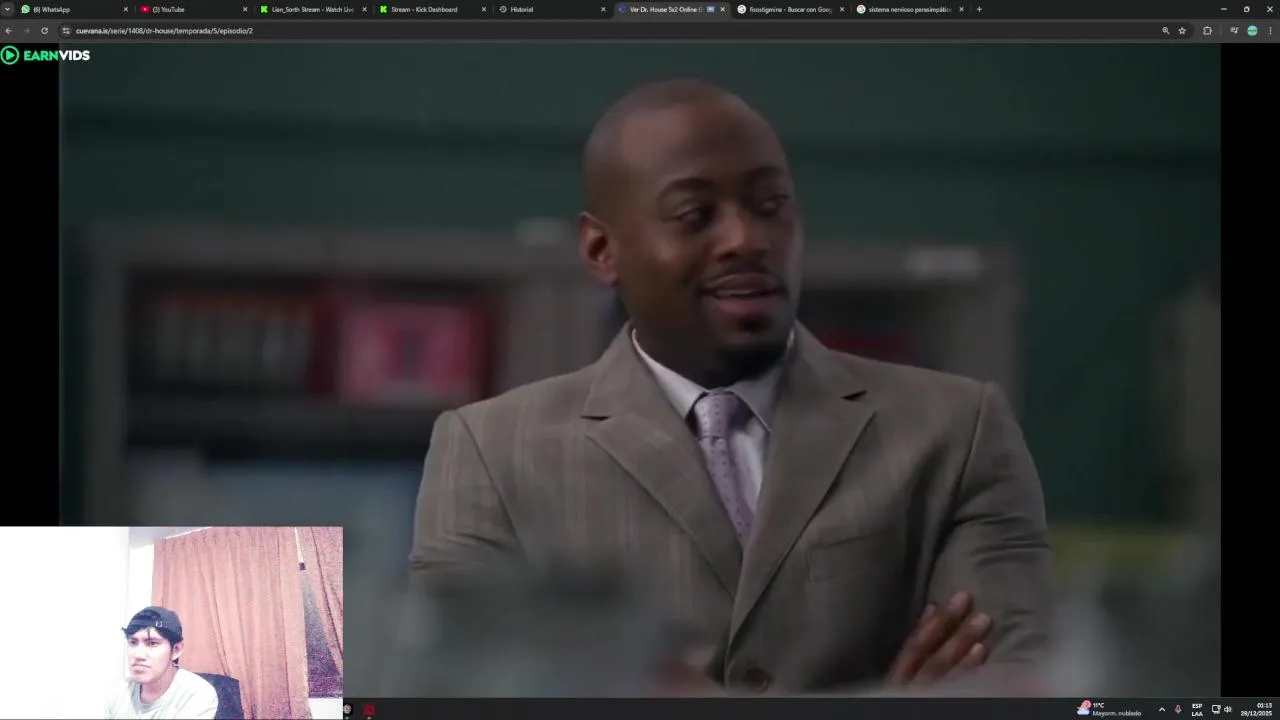Reload the current page
Viewport: 1280px width, 720px height.
(x=44, y=31)
